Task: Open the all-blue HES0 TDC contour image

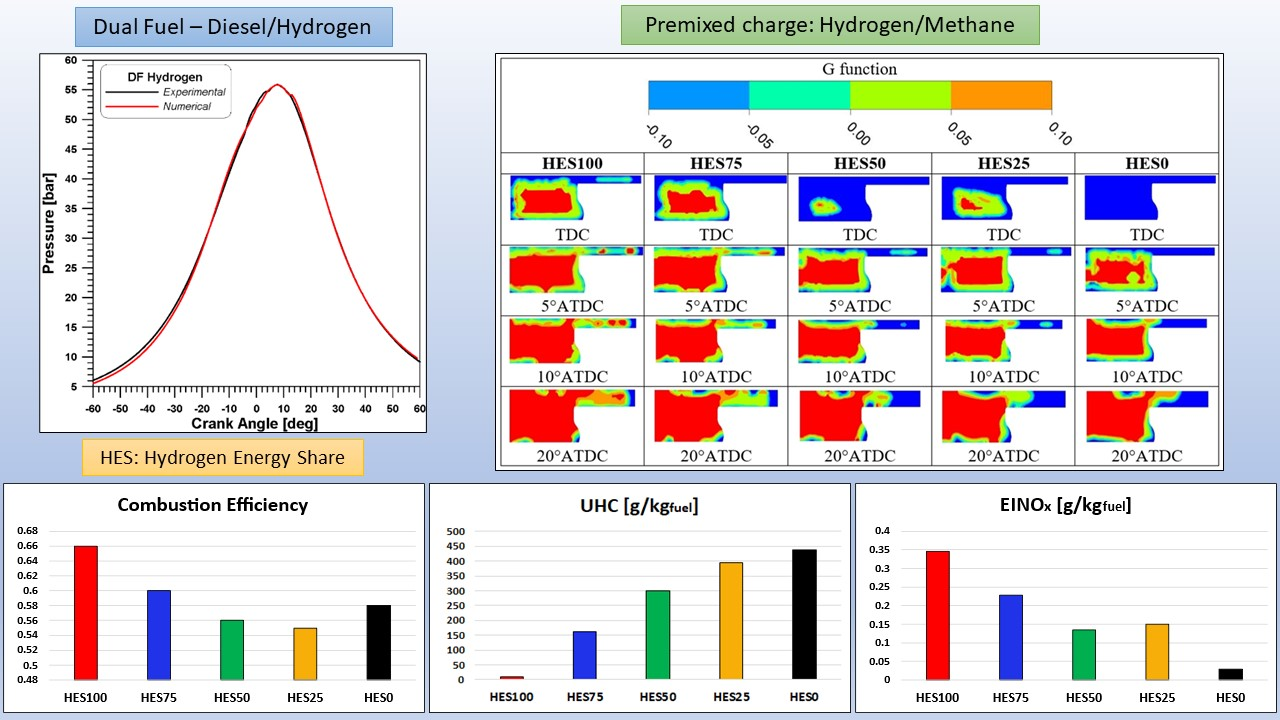Action: tap(1150, 199)
